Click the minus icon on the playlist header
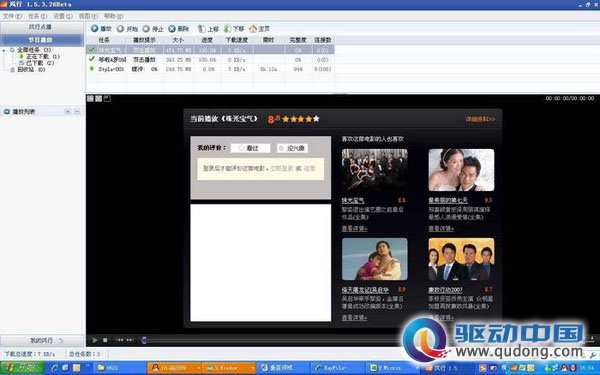Image resolution: width=600 pixels, height=375 pixels. (x=77, y=112)
